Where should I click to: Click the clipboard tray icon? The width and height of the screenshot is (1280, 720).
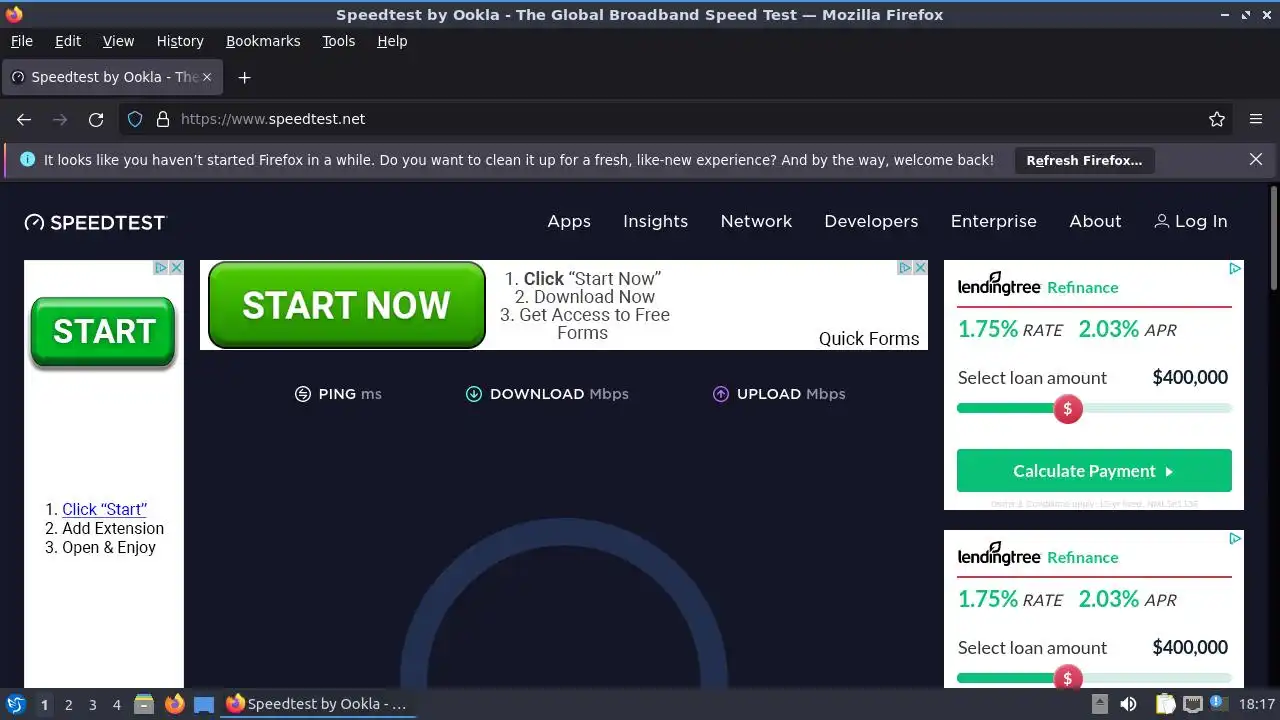pos(1165,704)
